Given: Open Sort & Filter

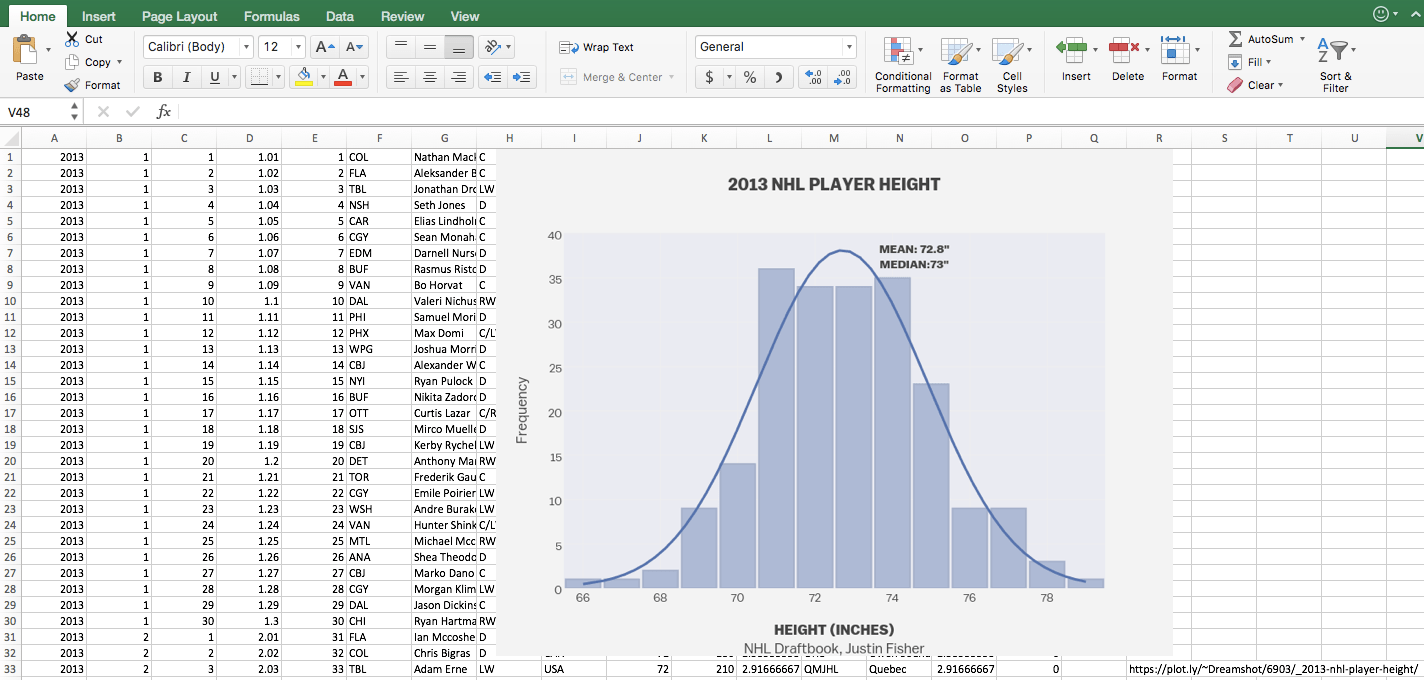Looking at the screenshot, I should pos(1335,66).
